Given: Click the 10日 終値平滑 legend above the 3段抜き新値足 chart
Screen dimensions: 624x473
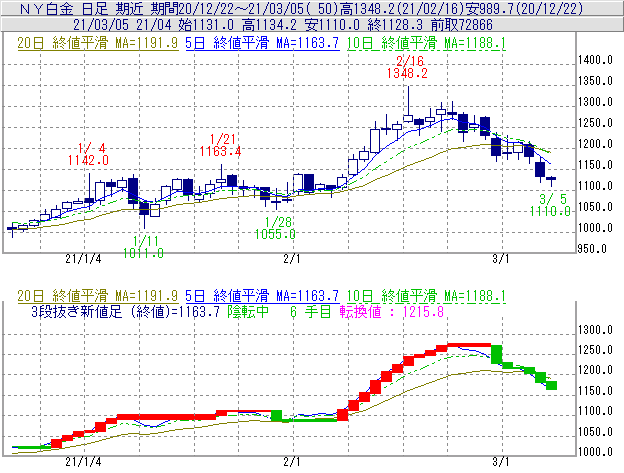Looking at the screenshot, I should click(426, 296).
